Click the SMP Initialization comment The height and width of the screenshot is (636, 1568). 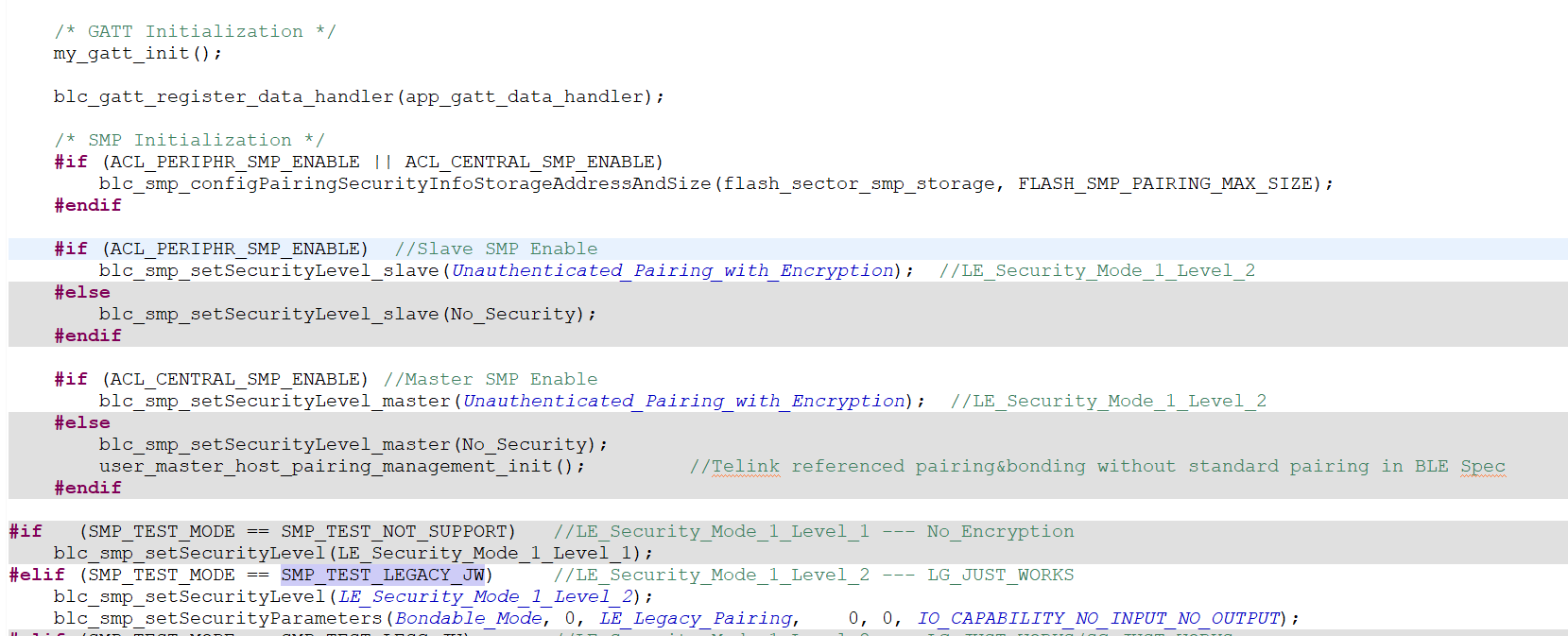coord(189,140)
